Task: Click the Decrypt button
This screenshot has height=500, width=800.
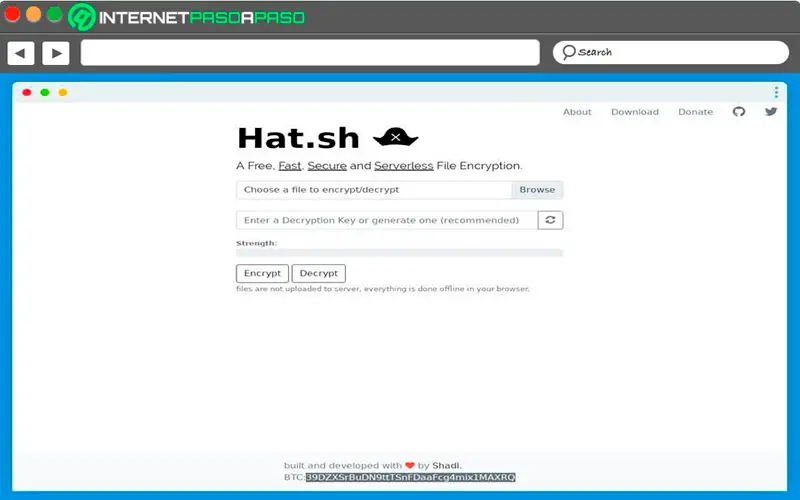Action: [x=318, y=273]
